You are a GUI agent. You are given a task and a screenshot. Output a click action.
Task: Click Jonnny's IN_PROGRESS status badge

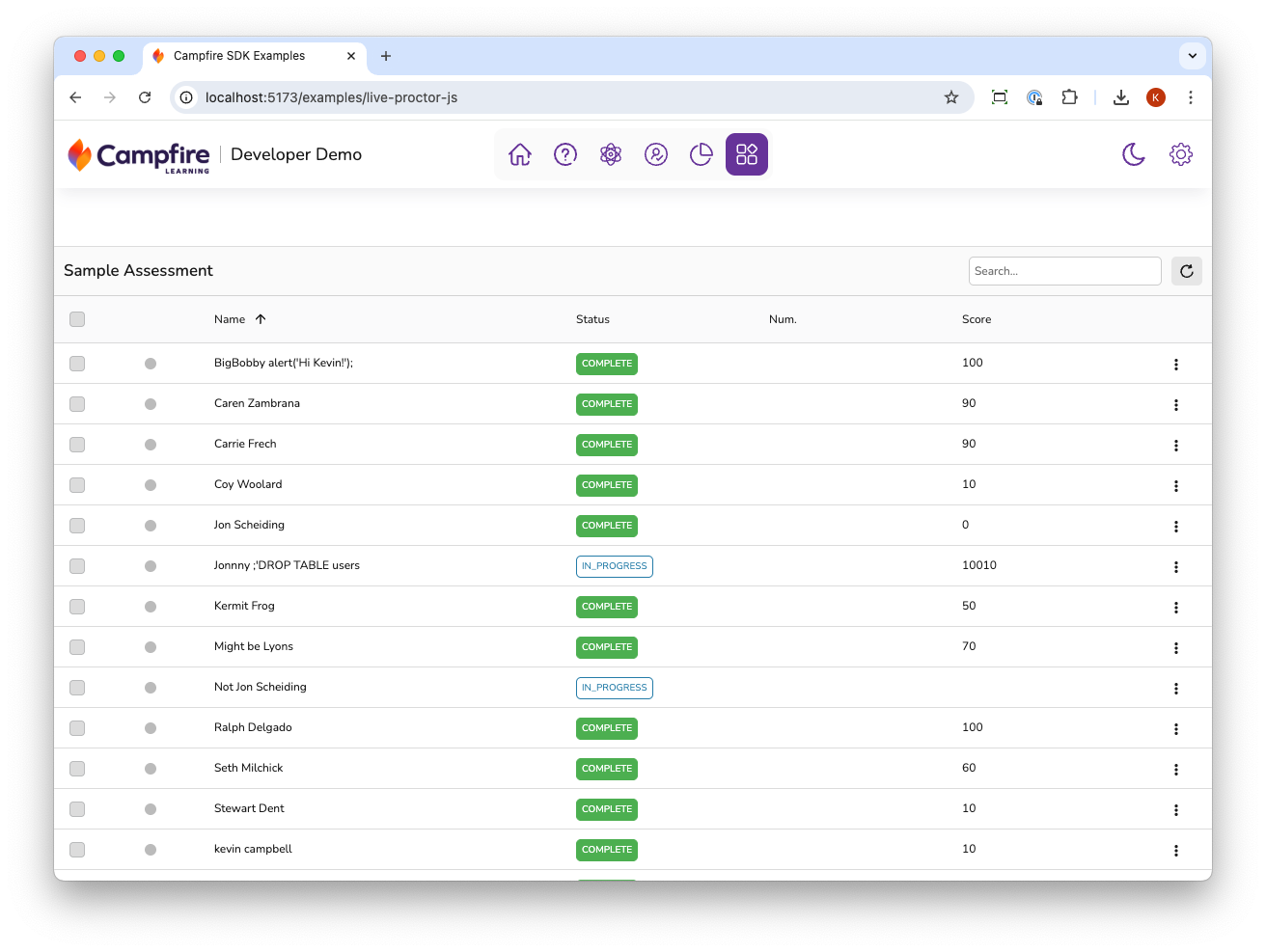pyautogui.click(x=615, y=566)
